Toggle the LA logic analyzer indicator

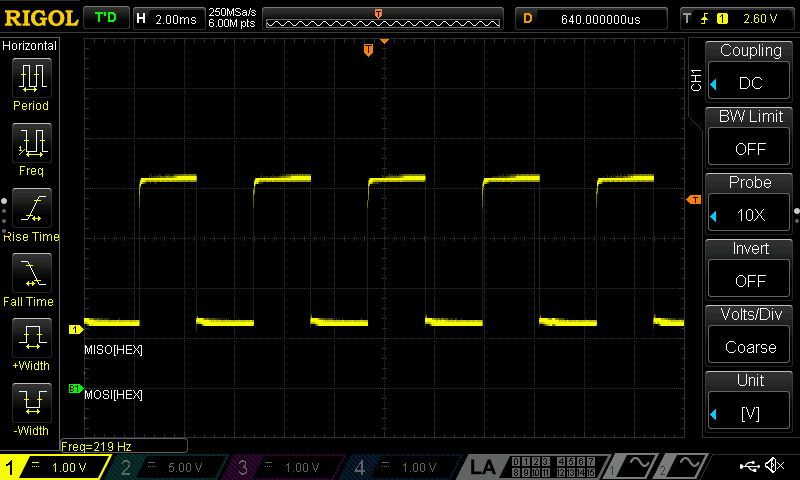(482, 466)
